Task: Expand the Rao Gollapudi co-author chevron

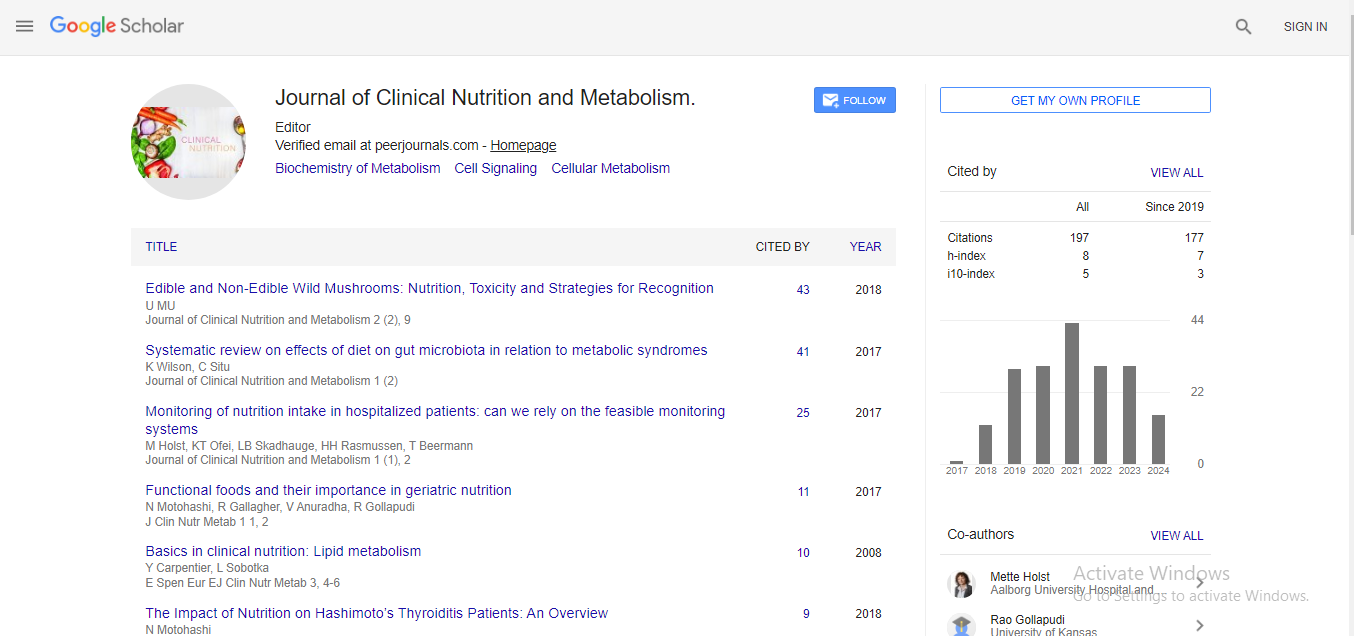Action: tap(1199, 626)
